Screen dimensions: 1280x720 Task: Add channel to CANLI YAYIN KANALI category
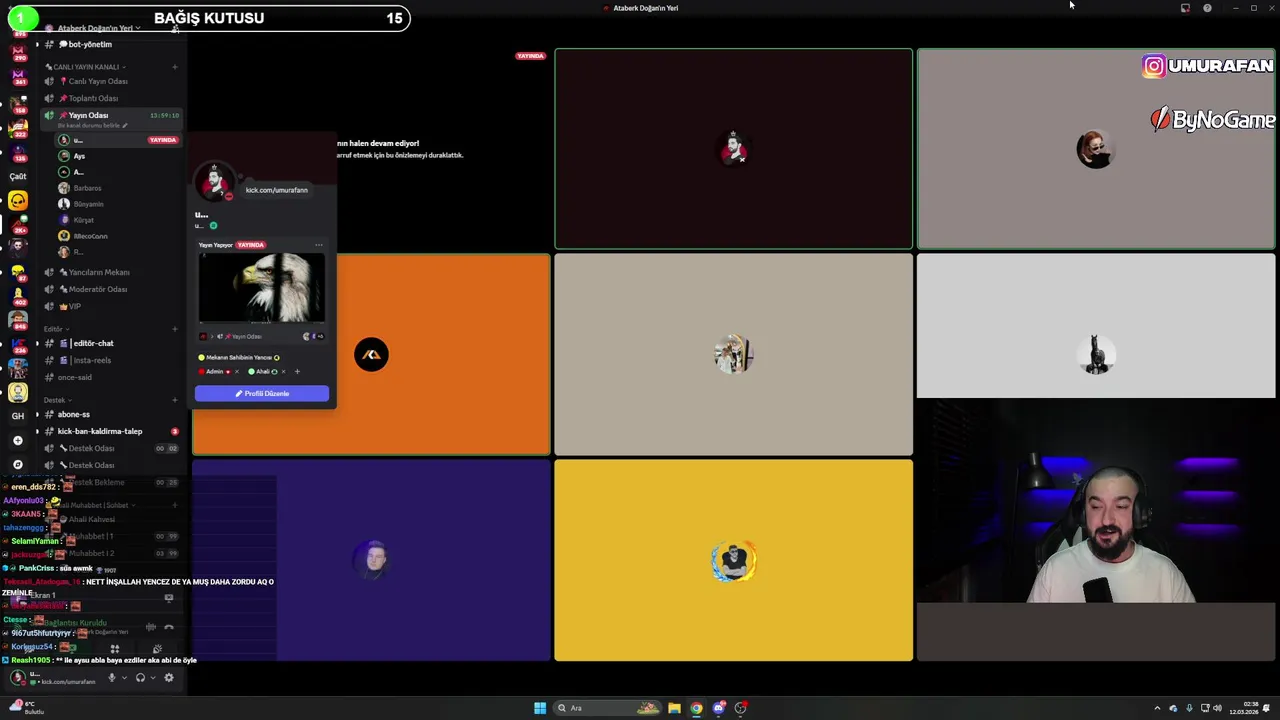coord(174,67)
